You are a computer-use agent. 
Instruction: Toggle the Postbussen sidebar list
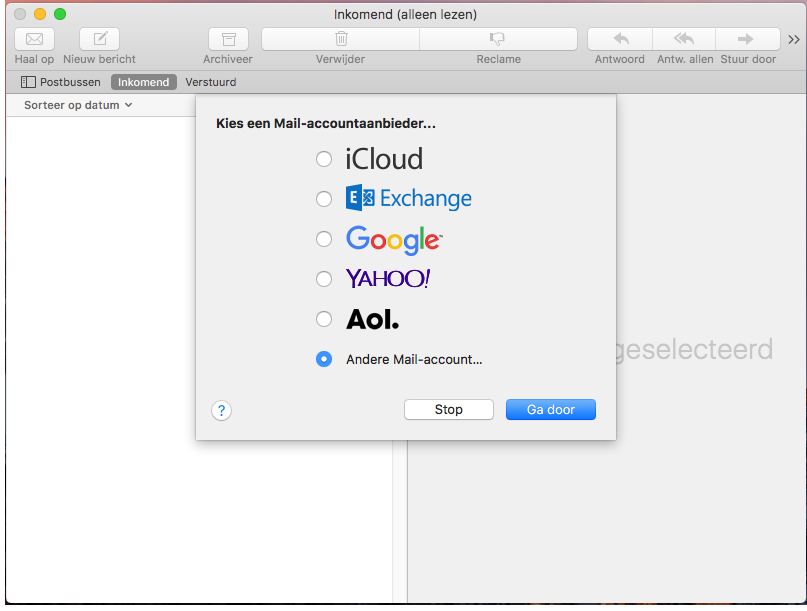tap(61, 82)
